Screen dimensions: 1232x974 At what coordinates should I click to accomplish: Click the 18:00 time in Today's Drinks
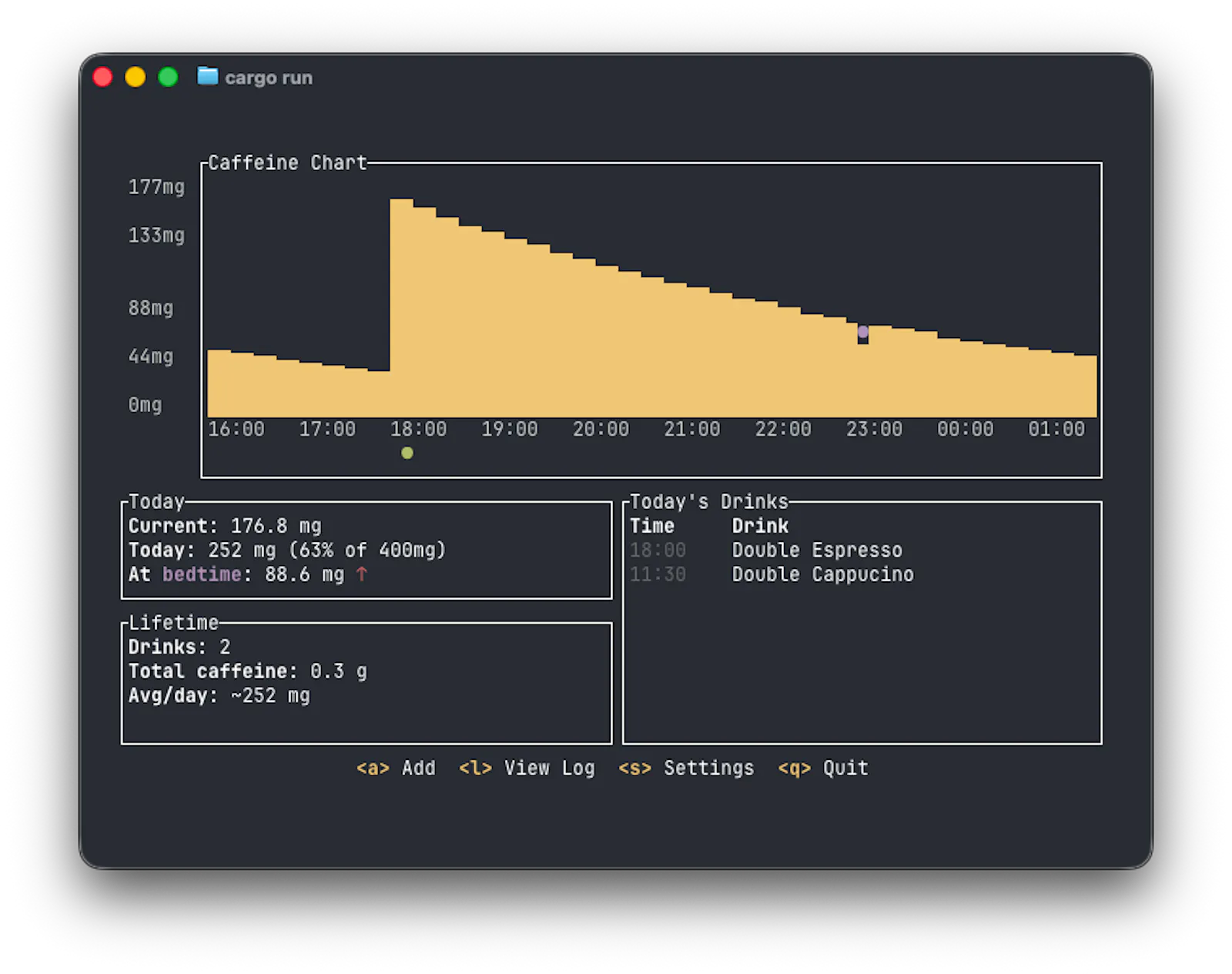pyautogui.click(x=658, y=551)
